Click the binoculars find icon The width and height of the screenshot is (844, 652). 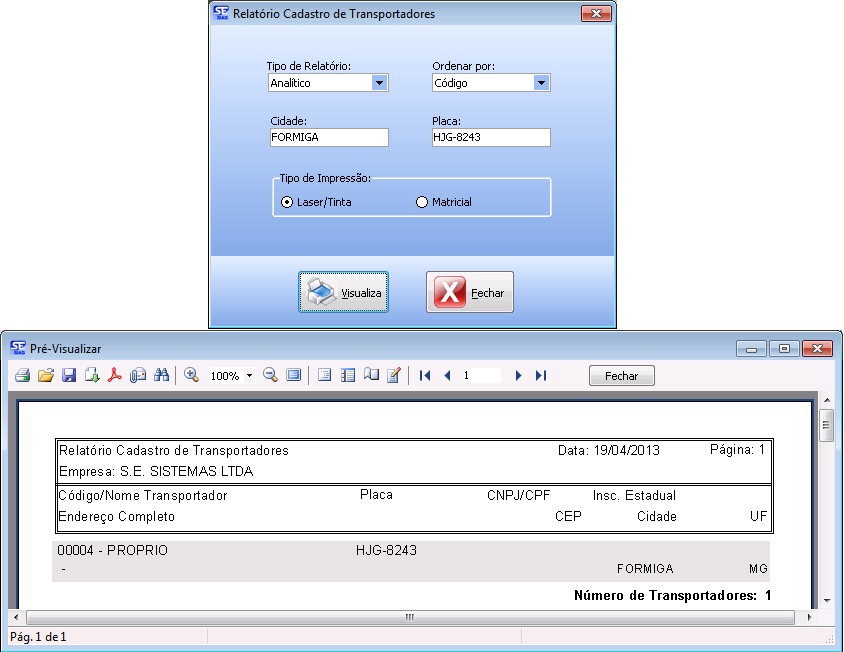[161, 376]
